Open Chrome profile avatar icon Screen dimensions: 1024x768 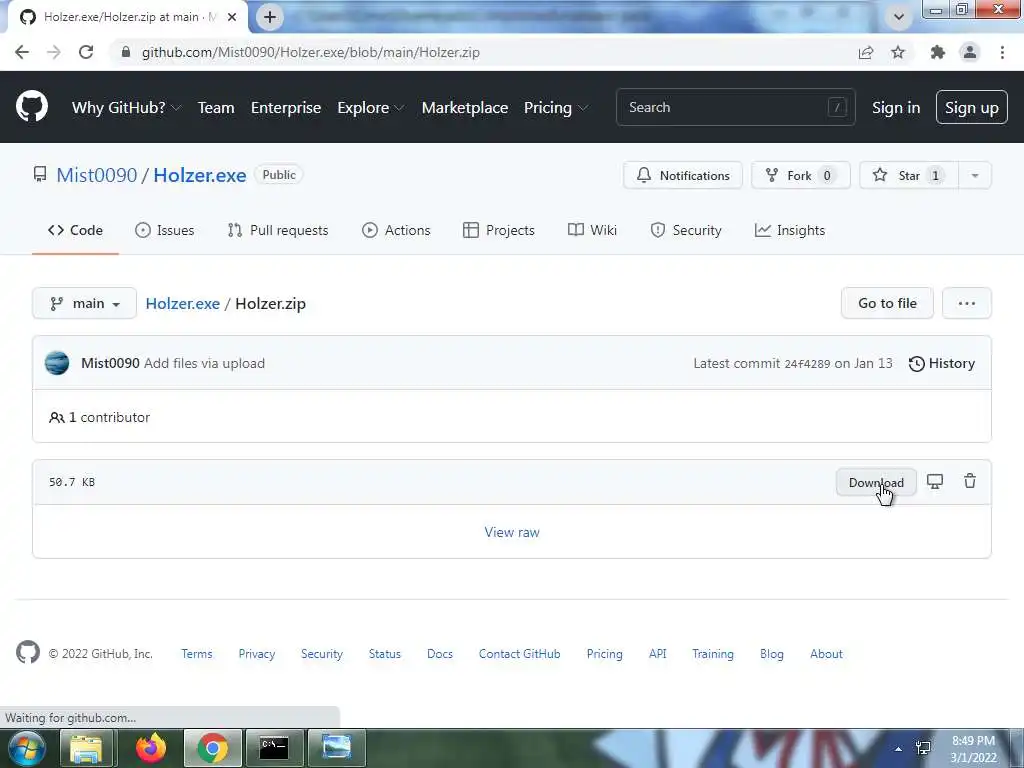click(970, 52)
